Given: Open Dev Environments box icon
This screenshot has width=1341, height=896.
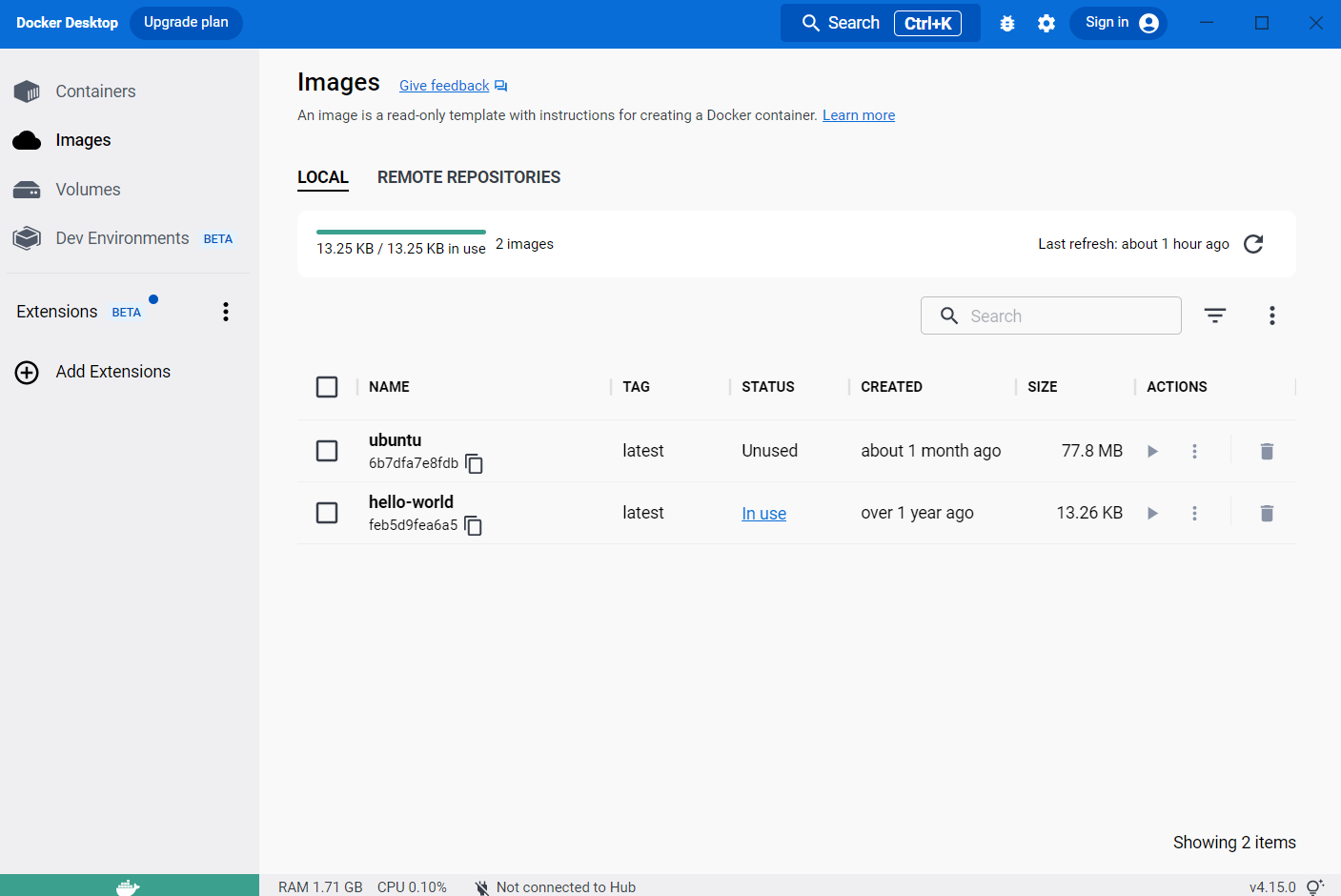Looking at the screenshot, I should tap(27, 238).
